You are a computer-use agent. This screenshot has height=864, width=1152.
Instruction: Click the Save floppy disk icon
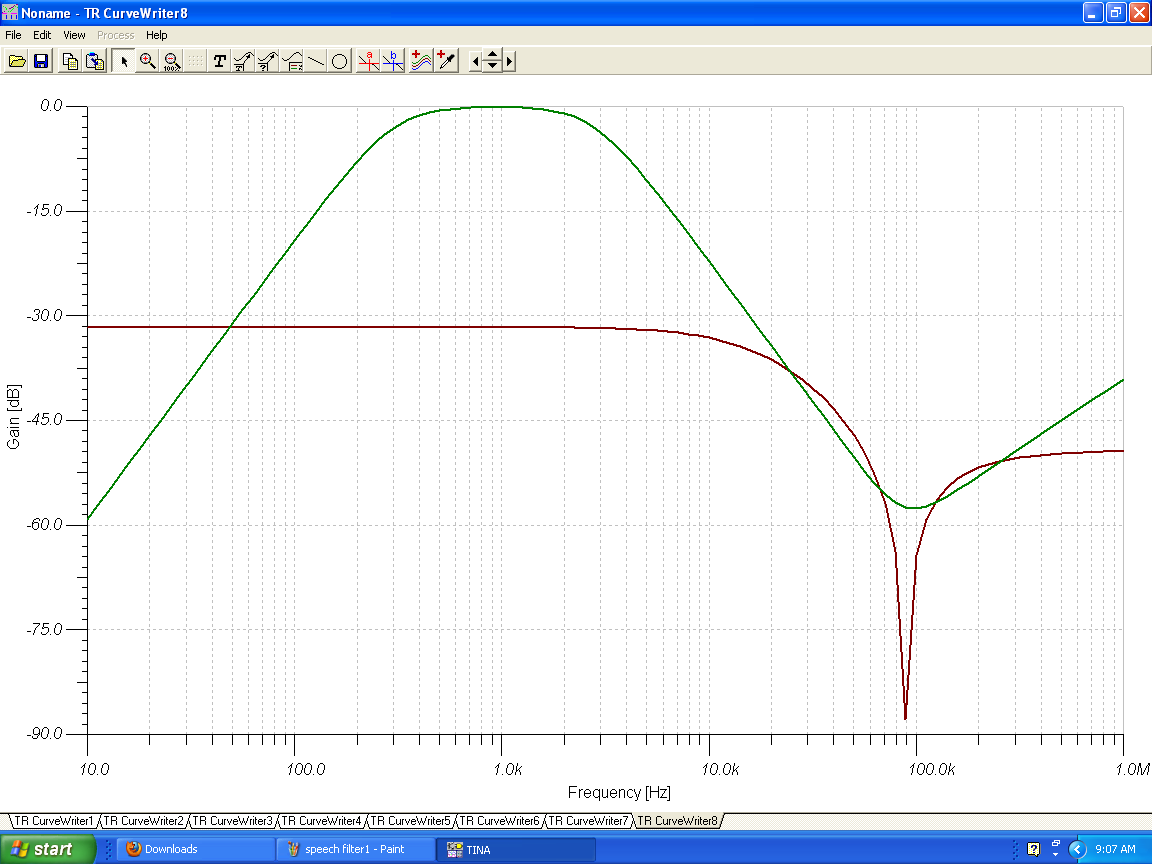[x=41, y=61]
